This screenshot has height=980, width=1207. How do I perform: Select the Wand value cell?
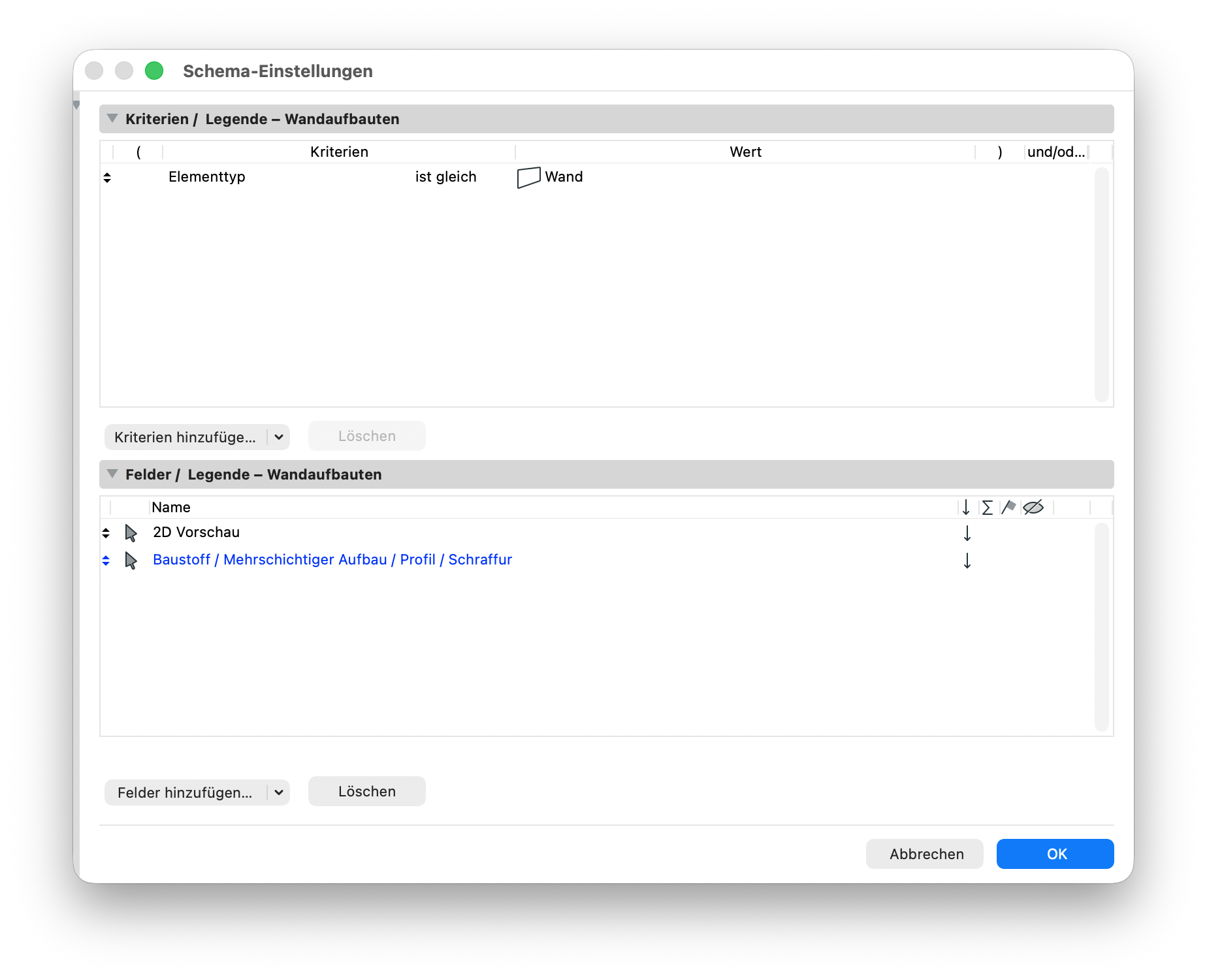coord(745,177)
